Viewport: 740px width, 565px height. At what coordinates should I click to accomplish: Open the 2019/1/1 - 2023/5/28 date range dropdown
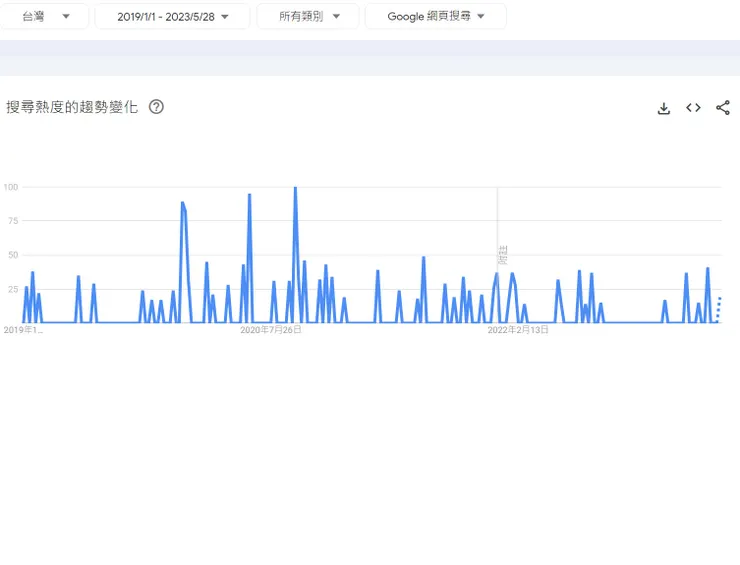click(172, 17)
